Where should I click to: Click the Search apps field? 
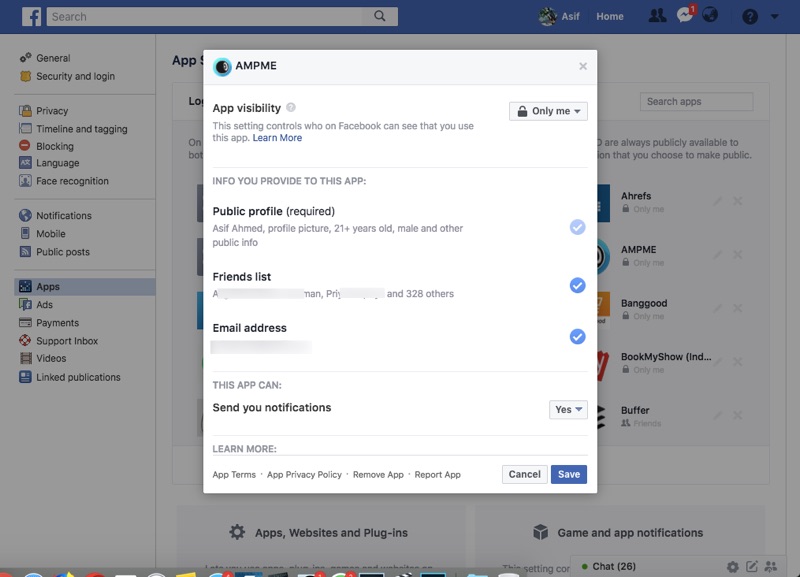tap(696, 102)
